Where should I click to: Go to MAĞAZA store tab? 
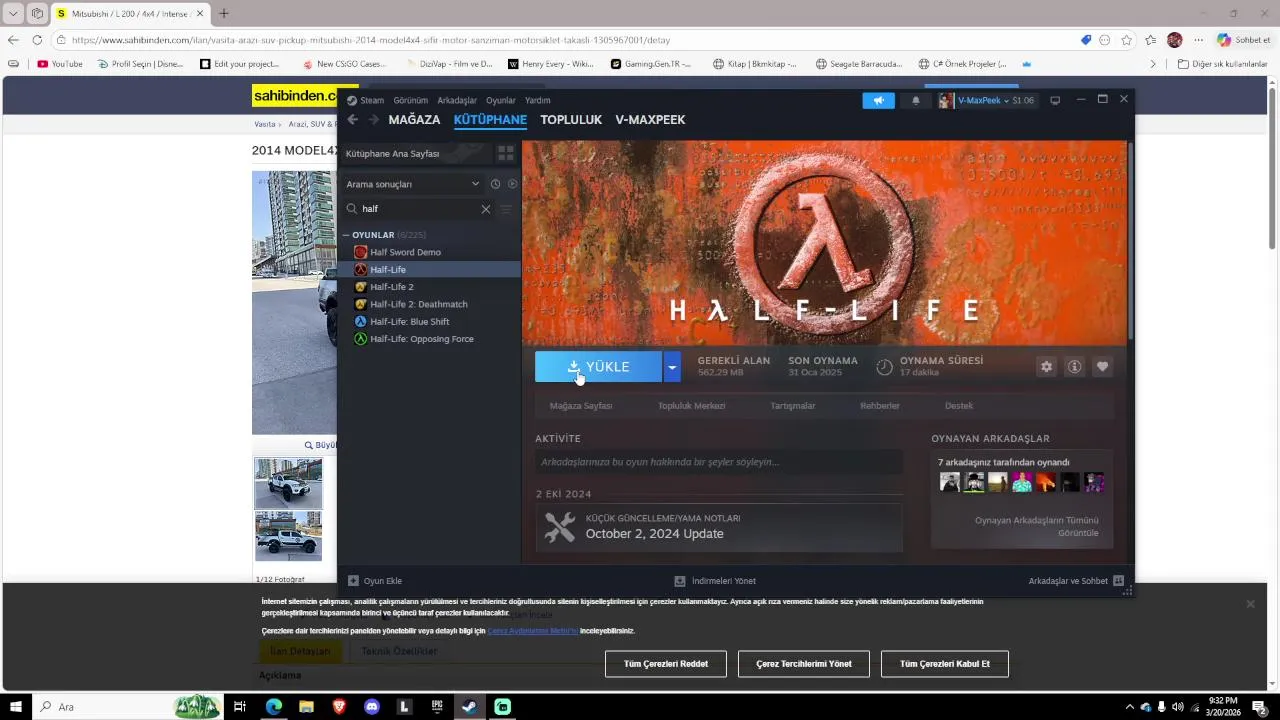[x=414, y=120]
